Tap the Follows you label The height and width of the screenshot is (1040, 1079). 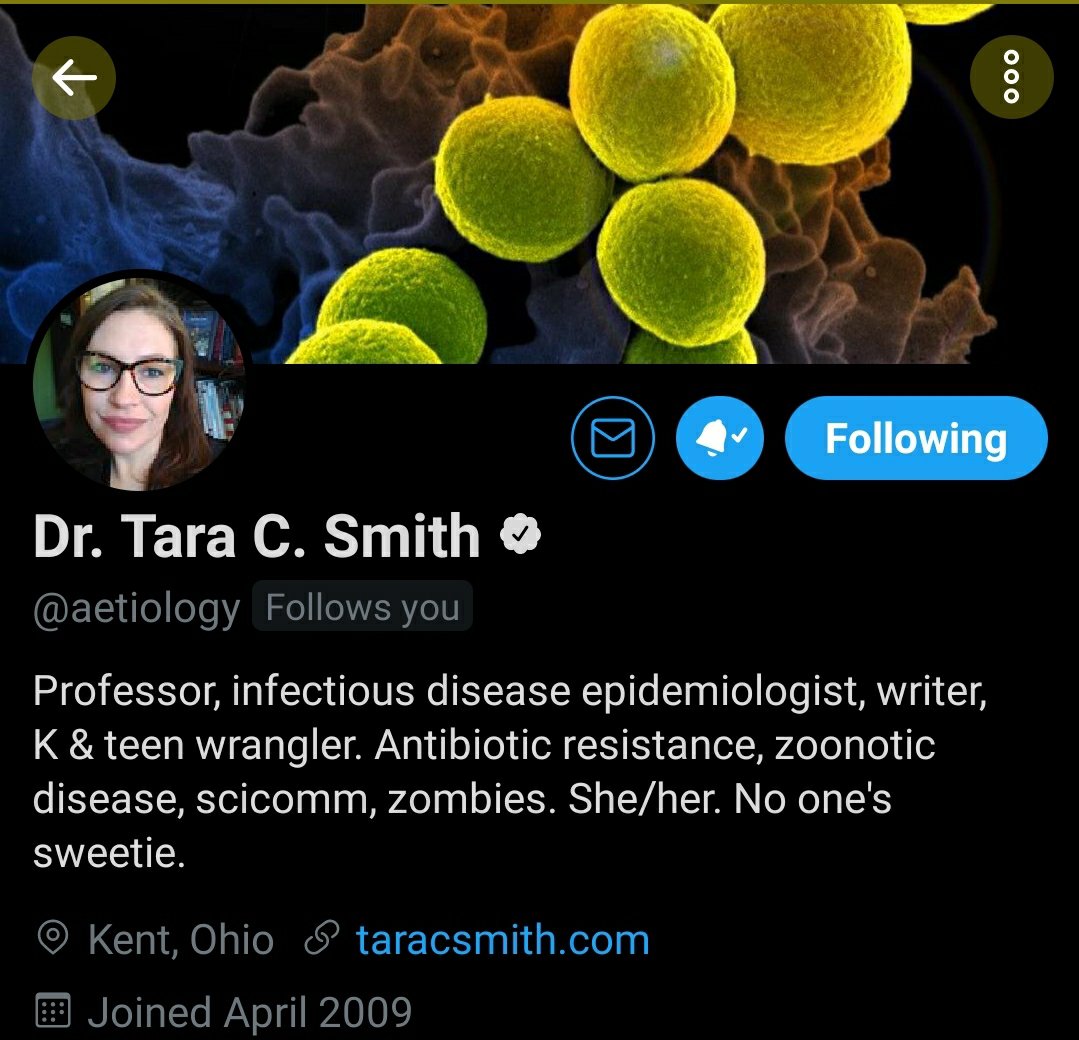click(363, 607)
